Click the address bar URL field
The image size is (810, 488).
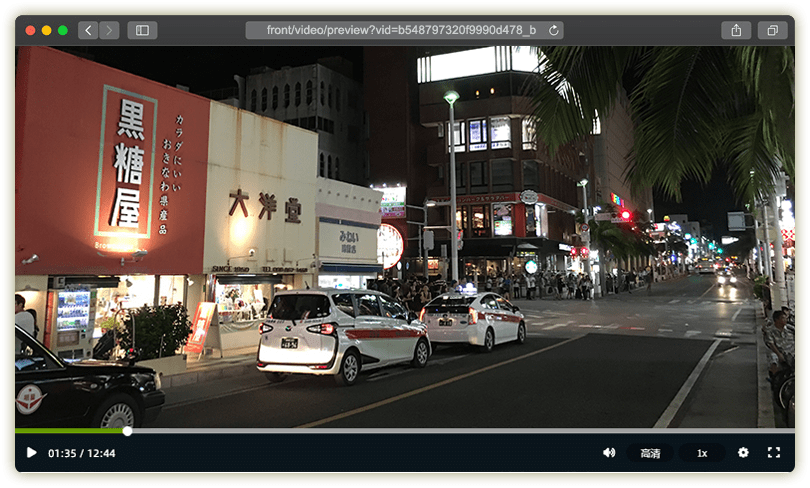click(x=400, y=30)
